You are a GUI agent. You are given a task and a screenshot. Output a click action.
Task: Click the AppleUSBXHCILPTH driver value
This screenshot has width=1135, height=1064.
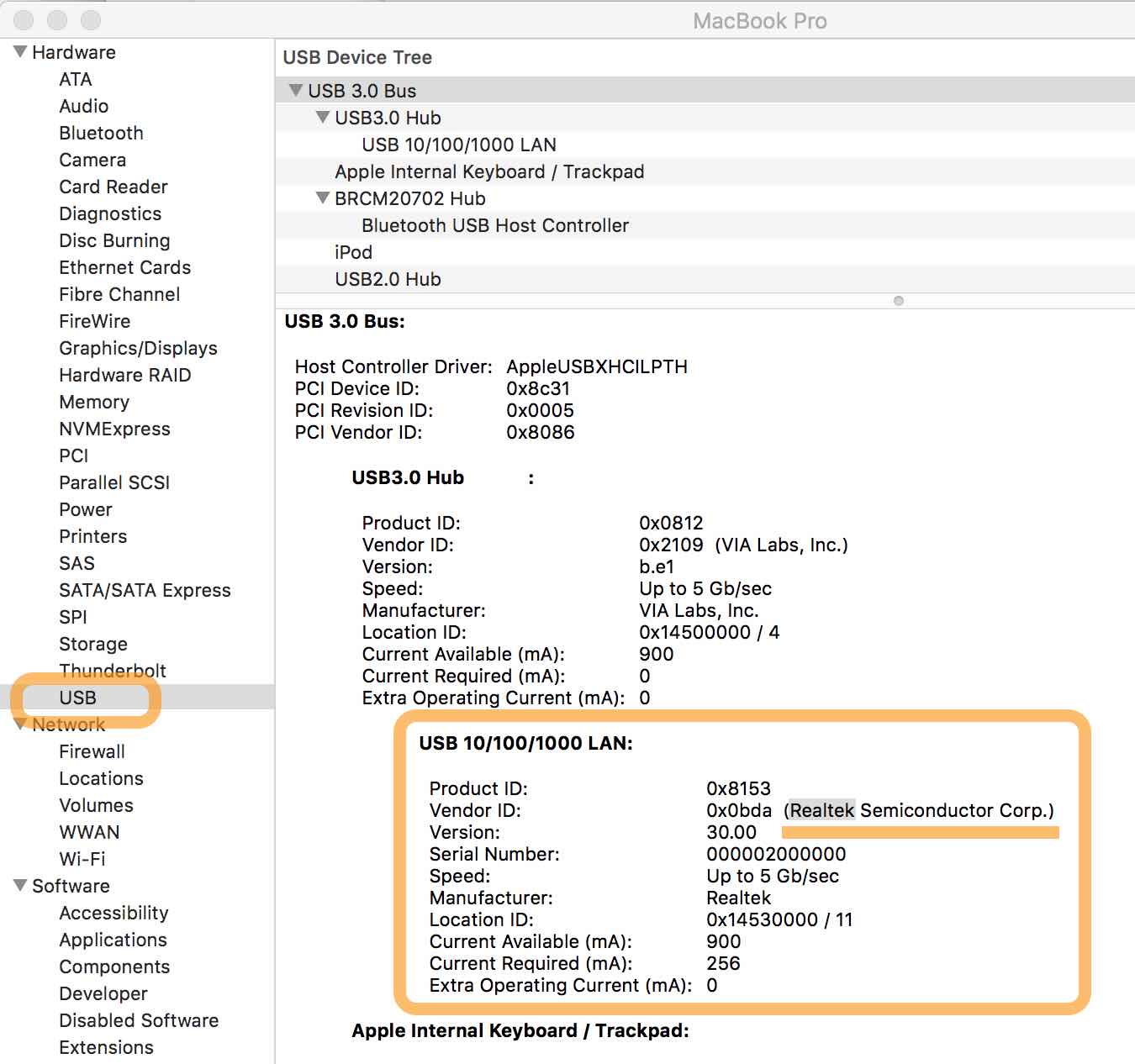pyautogui.click(x=597, y=366)
